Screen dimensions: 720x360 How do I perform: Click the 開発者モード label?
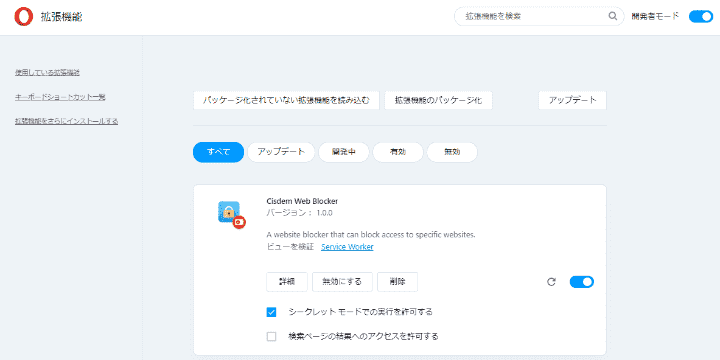coord(655,17)
